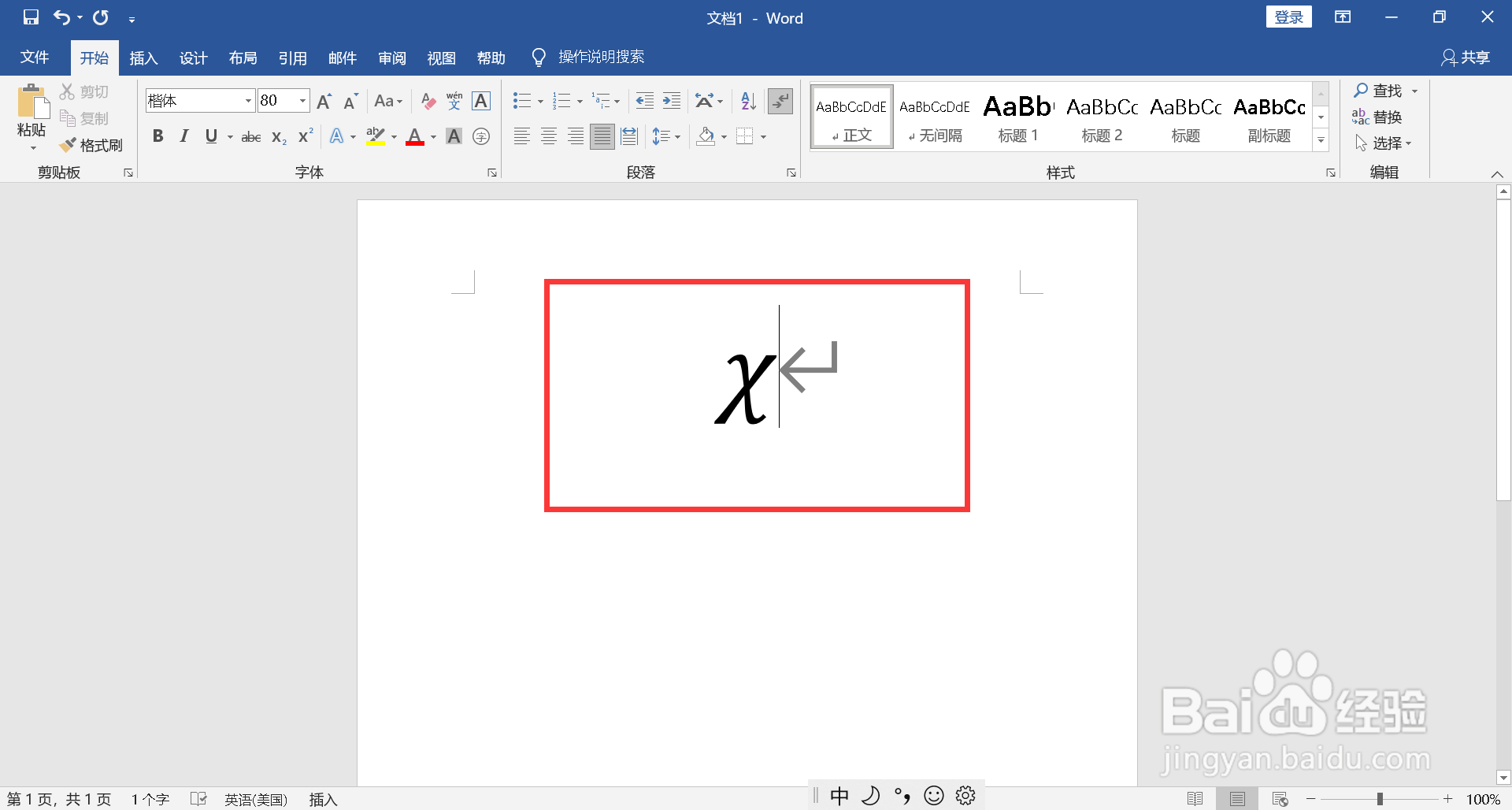
Task: Decrease font size with the shrink font icon
Action: click(x=350, y=101)
